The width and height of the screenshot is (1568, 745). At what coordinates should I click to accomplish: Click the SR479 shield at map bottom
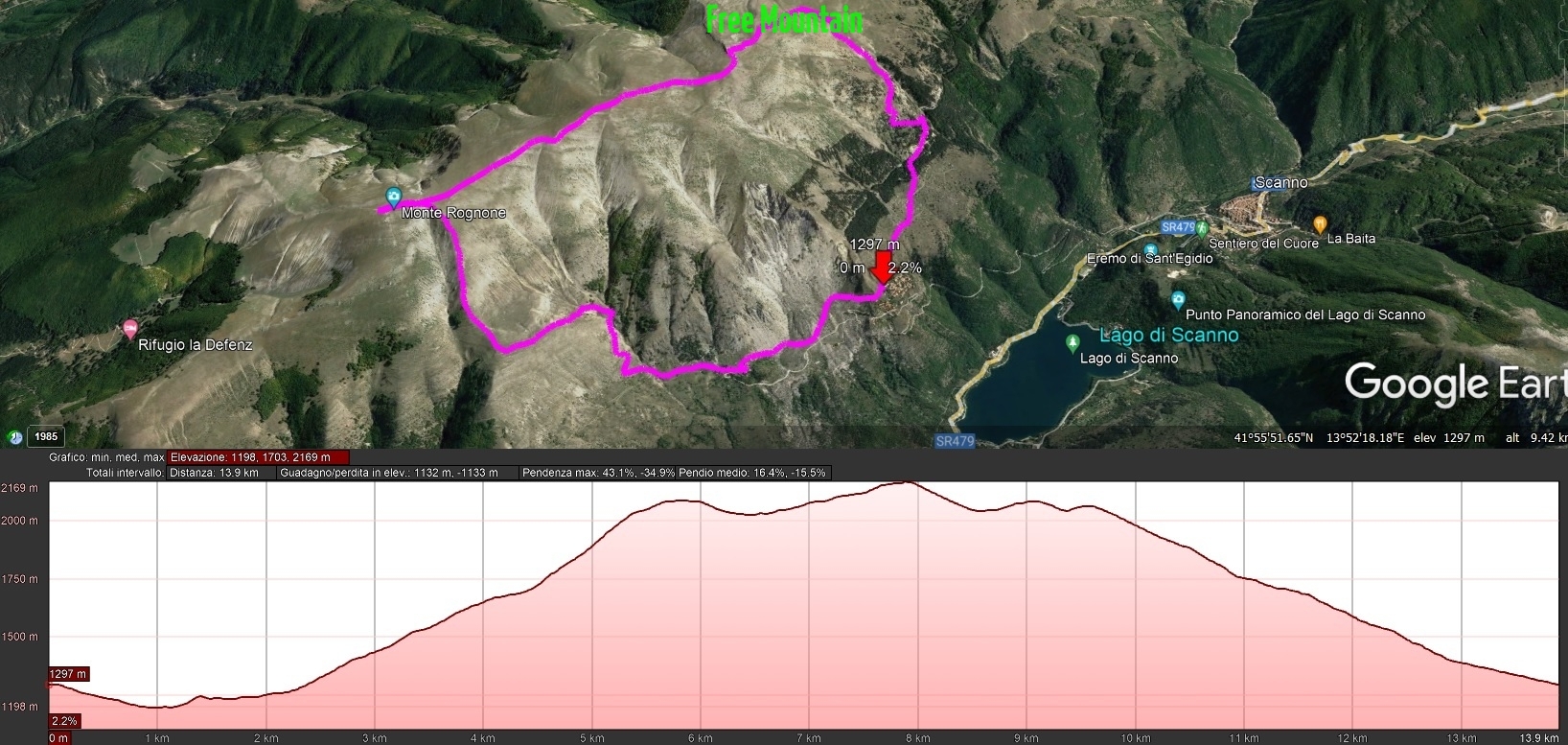coord(955,441)
